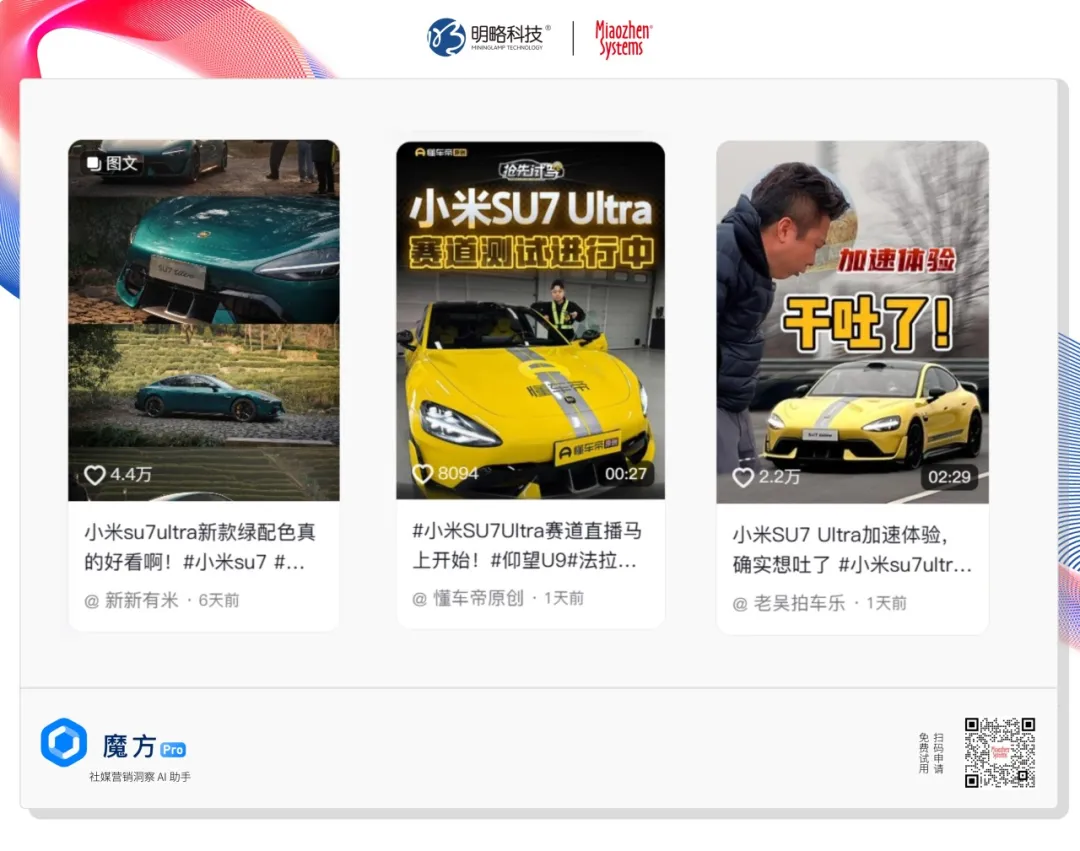The width and height of the screenshot is (1080, 851).
Task: Open the 干吐了 acceleration video thumbnail
Action: click(852, 322)
